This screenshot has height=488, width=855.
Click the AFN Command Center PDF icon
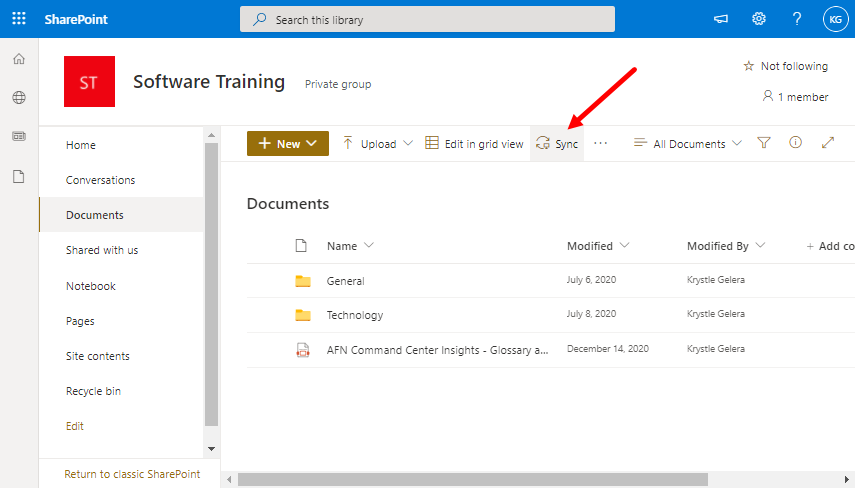(x=303, y=350)
